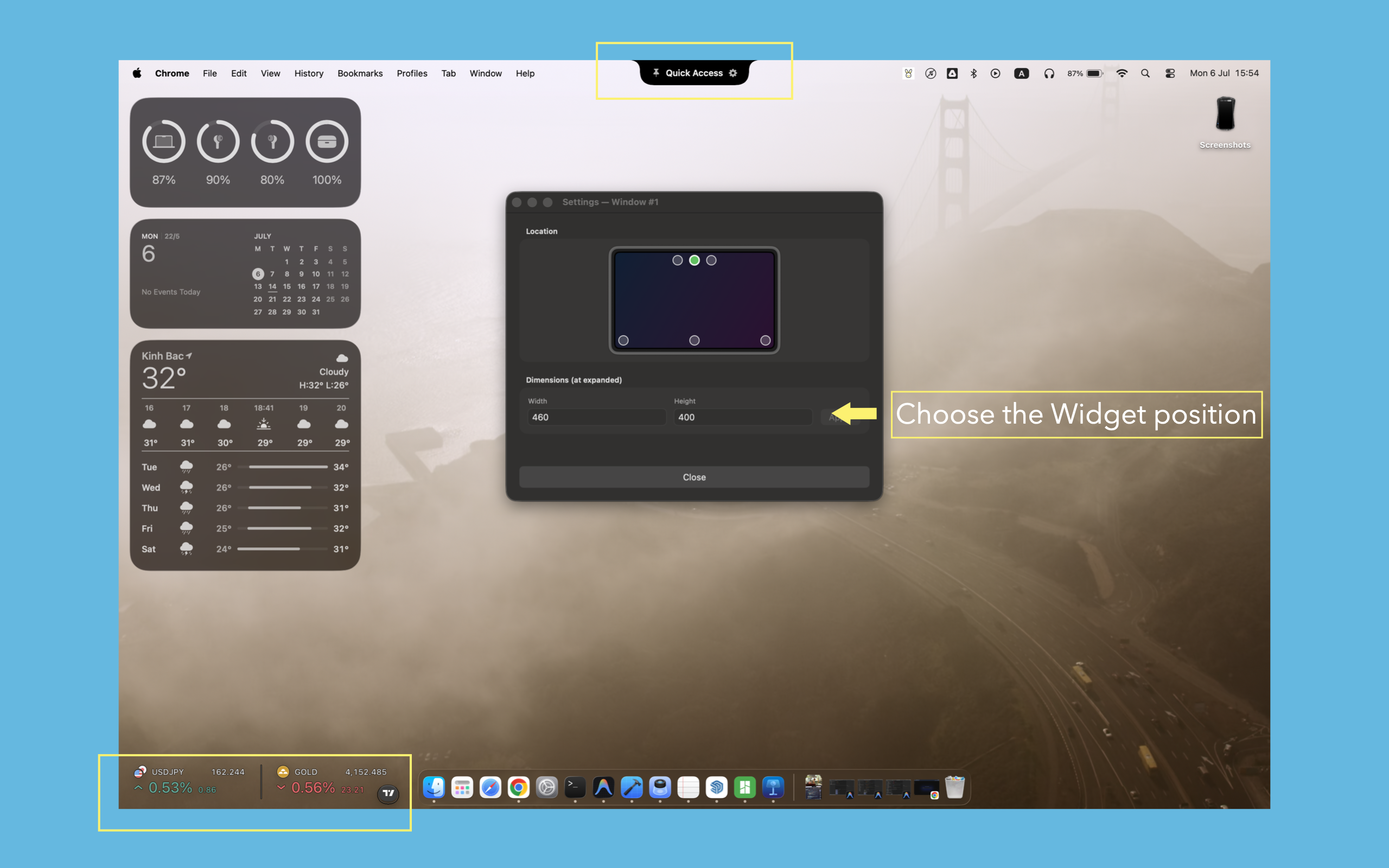Open the Profiles menu
Image resolution: width=1389 pixels, height=868 pixels.
[x=411, y=73]
